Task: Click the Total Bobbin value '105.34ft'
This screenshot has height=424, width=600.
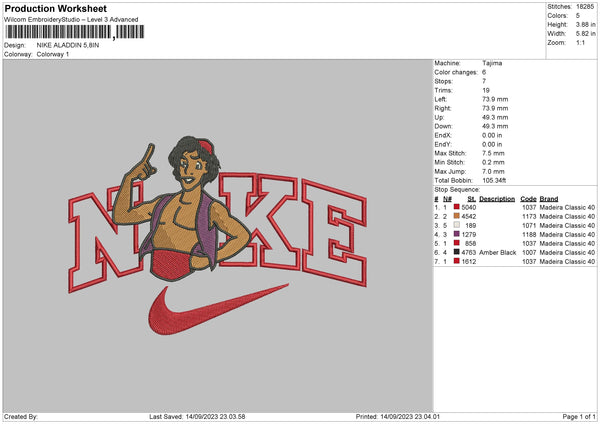Action: 494,180
